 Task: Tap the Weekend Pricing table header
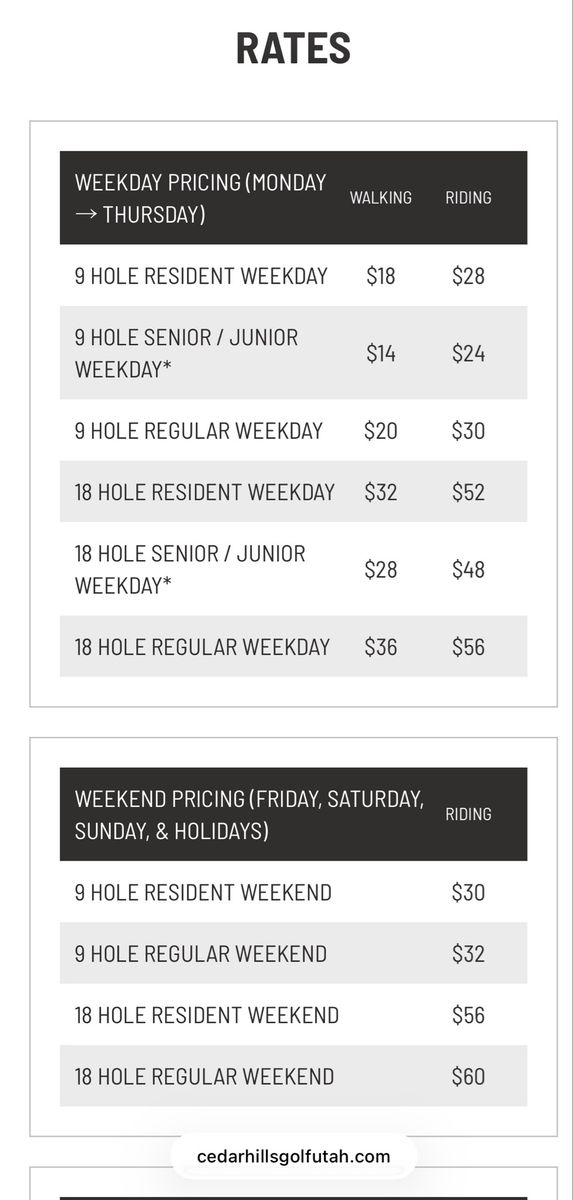point(293,814)
